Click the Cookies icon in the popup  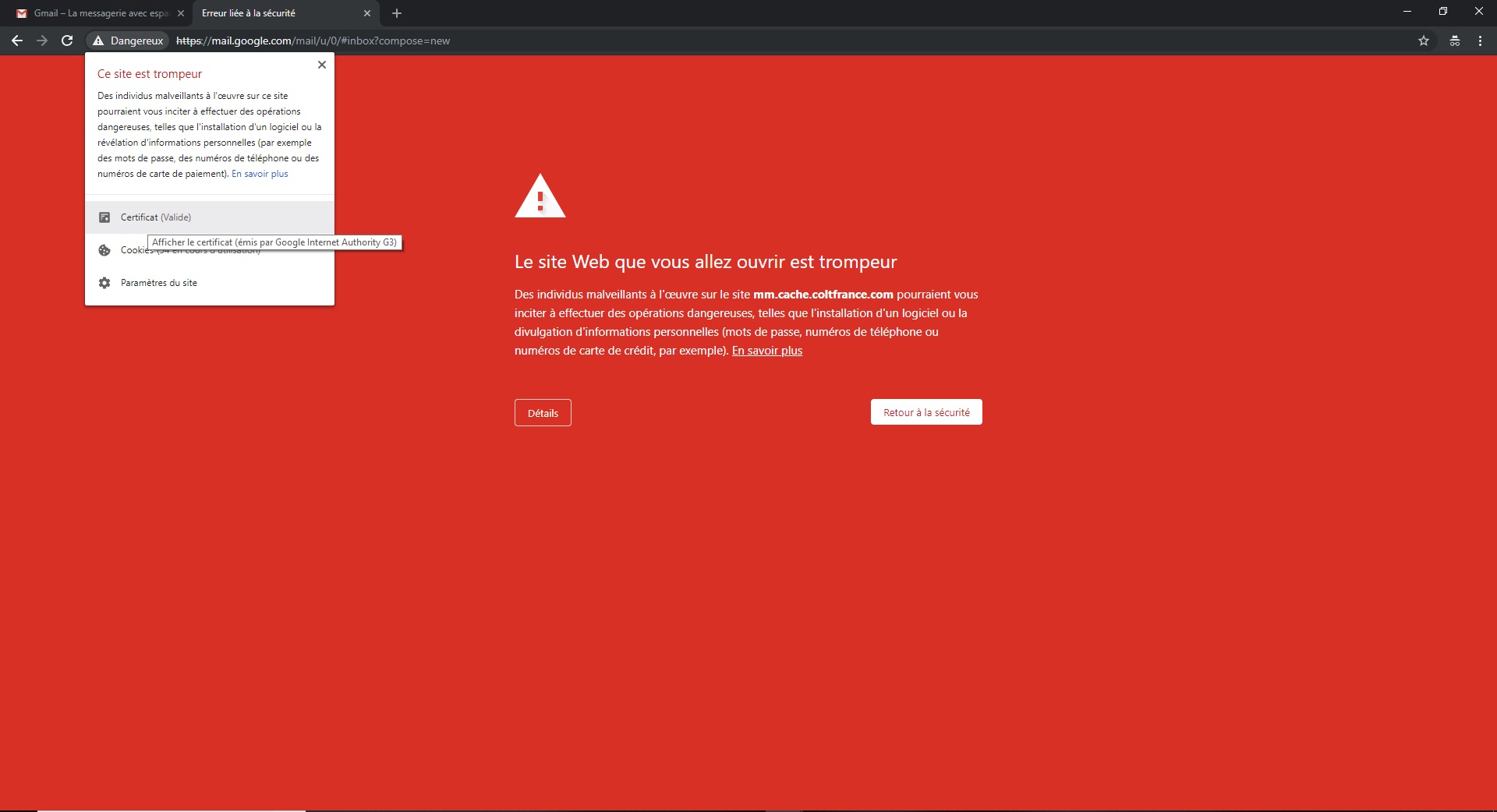click(x=104, y=250)
